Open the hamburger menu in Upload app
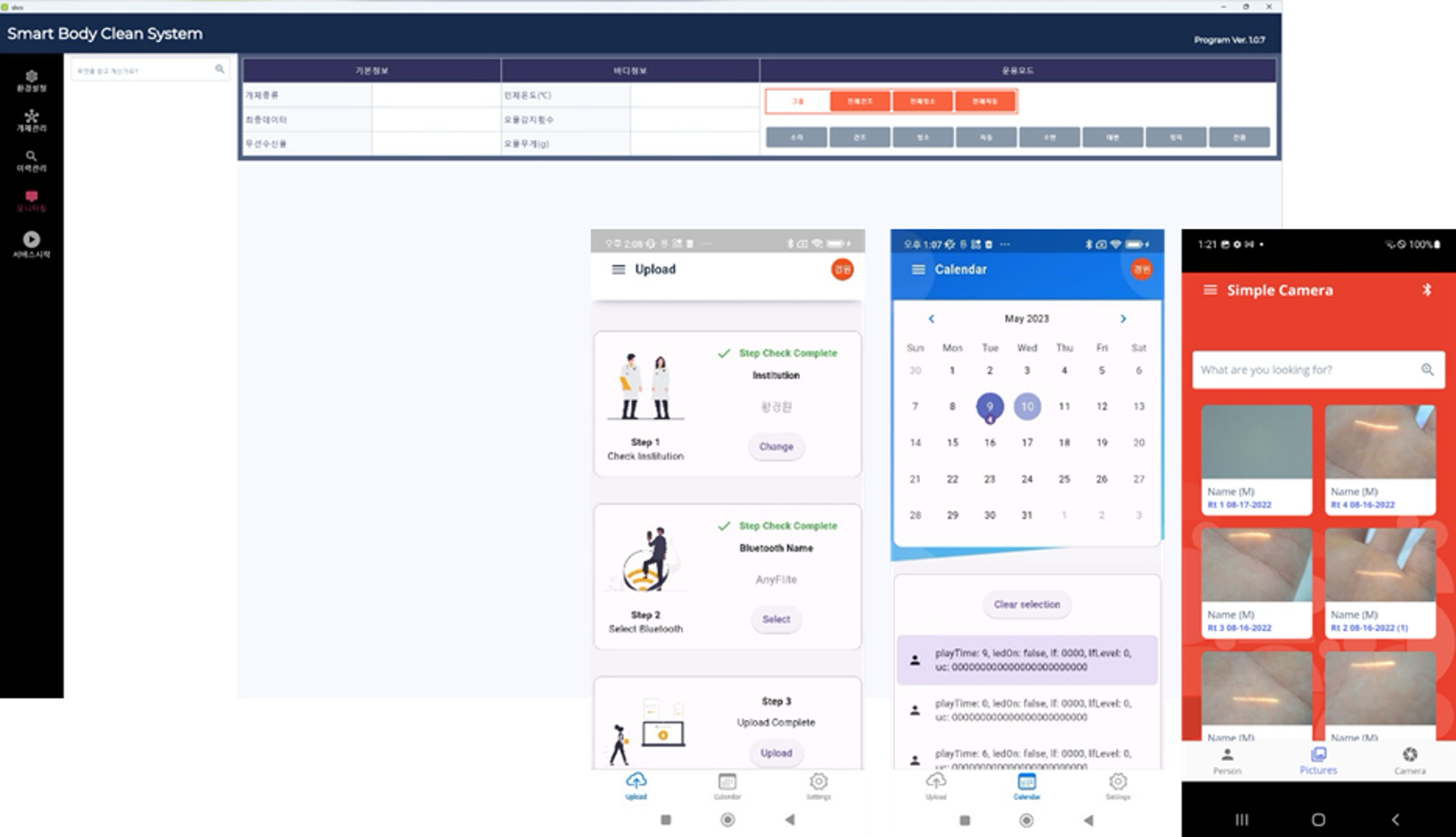The height and width of the screenshot is (837, 1456). coord(618,270)
